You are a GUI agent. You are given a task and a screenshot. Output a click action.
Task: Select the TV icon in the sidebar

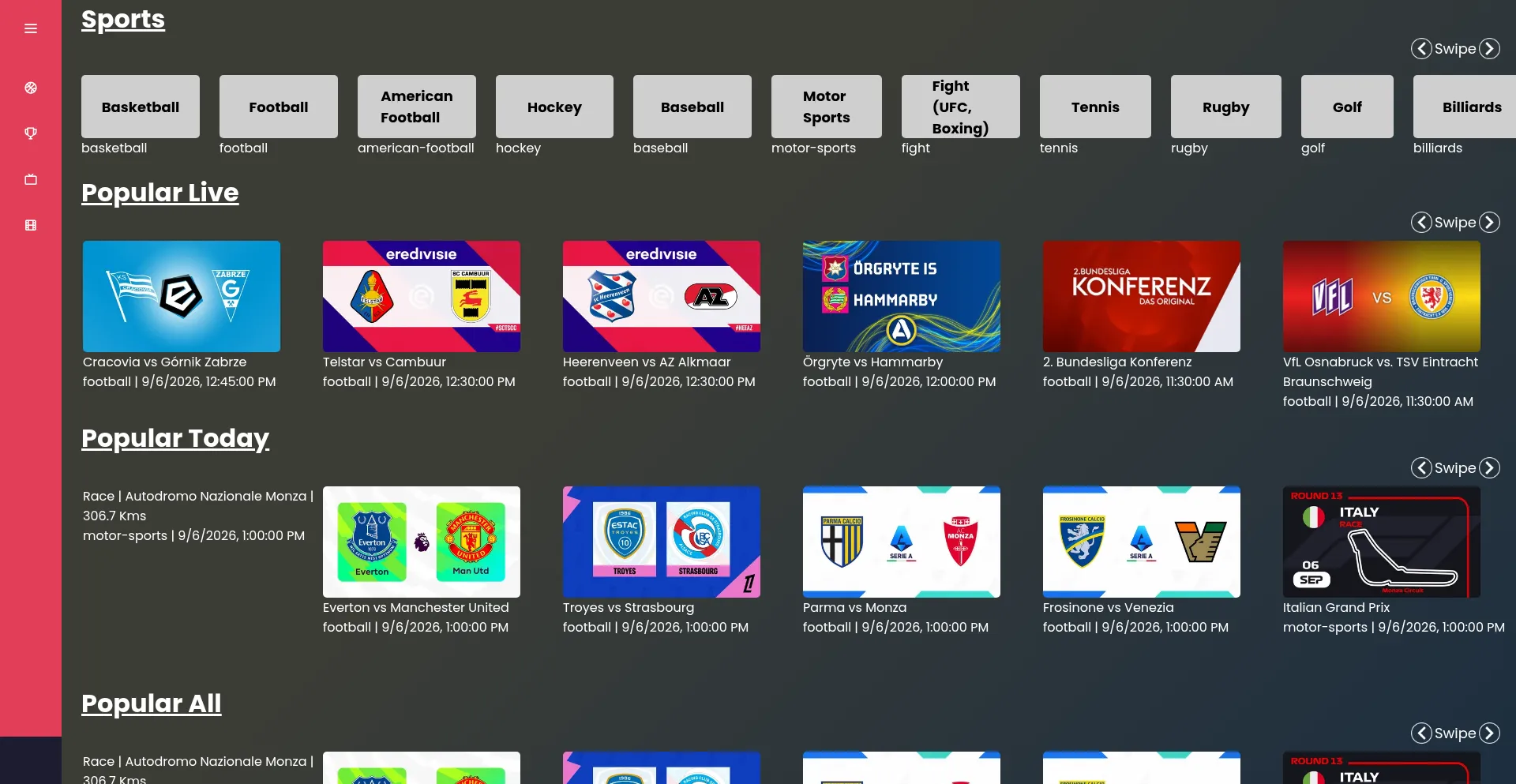click(x=31, y=179)
